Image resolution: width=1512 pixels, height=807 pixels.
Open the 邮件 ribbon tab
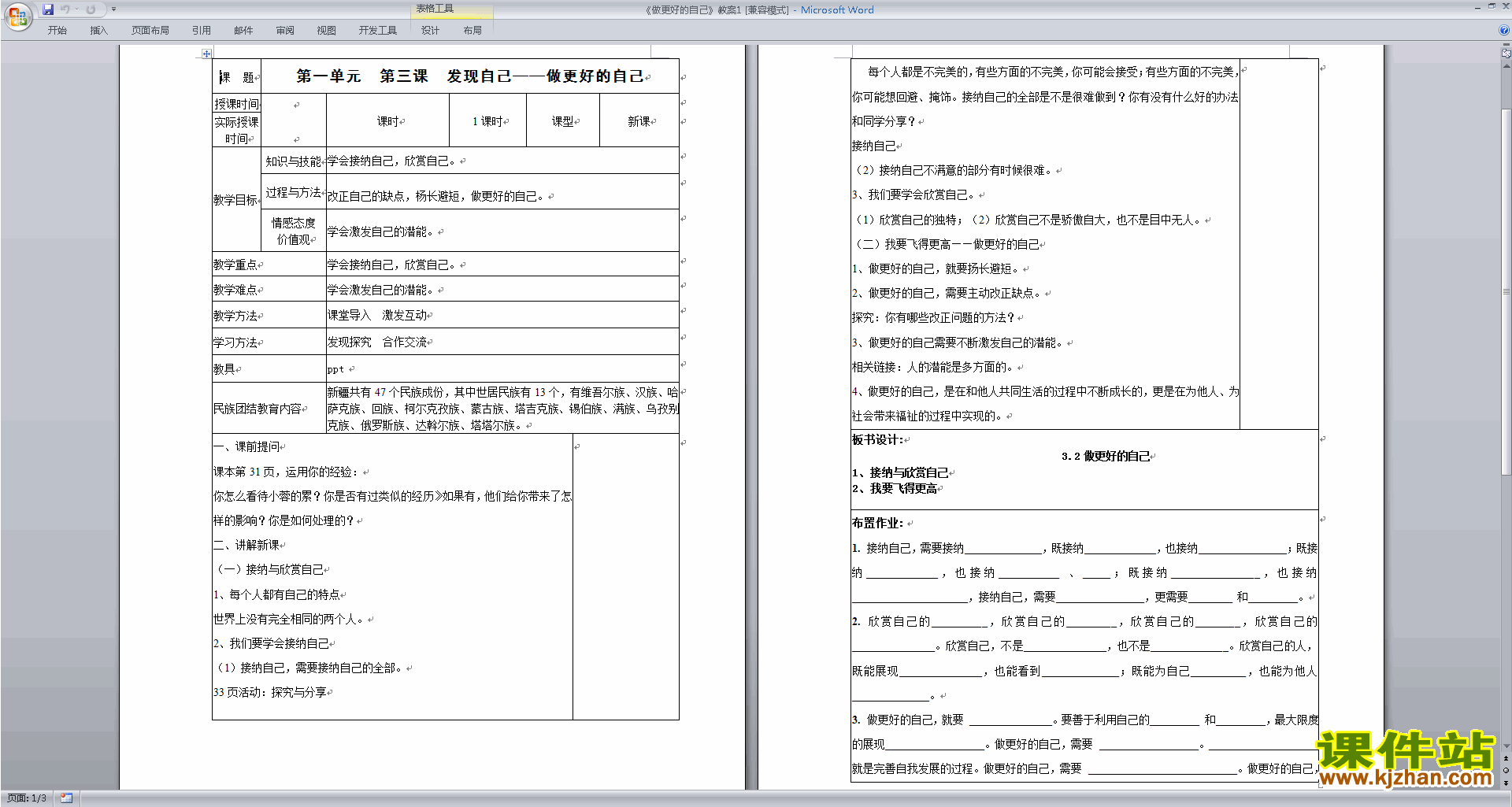(243, 31)
